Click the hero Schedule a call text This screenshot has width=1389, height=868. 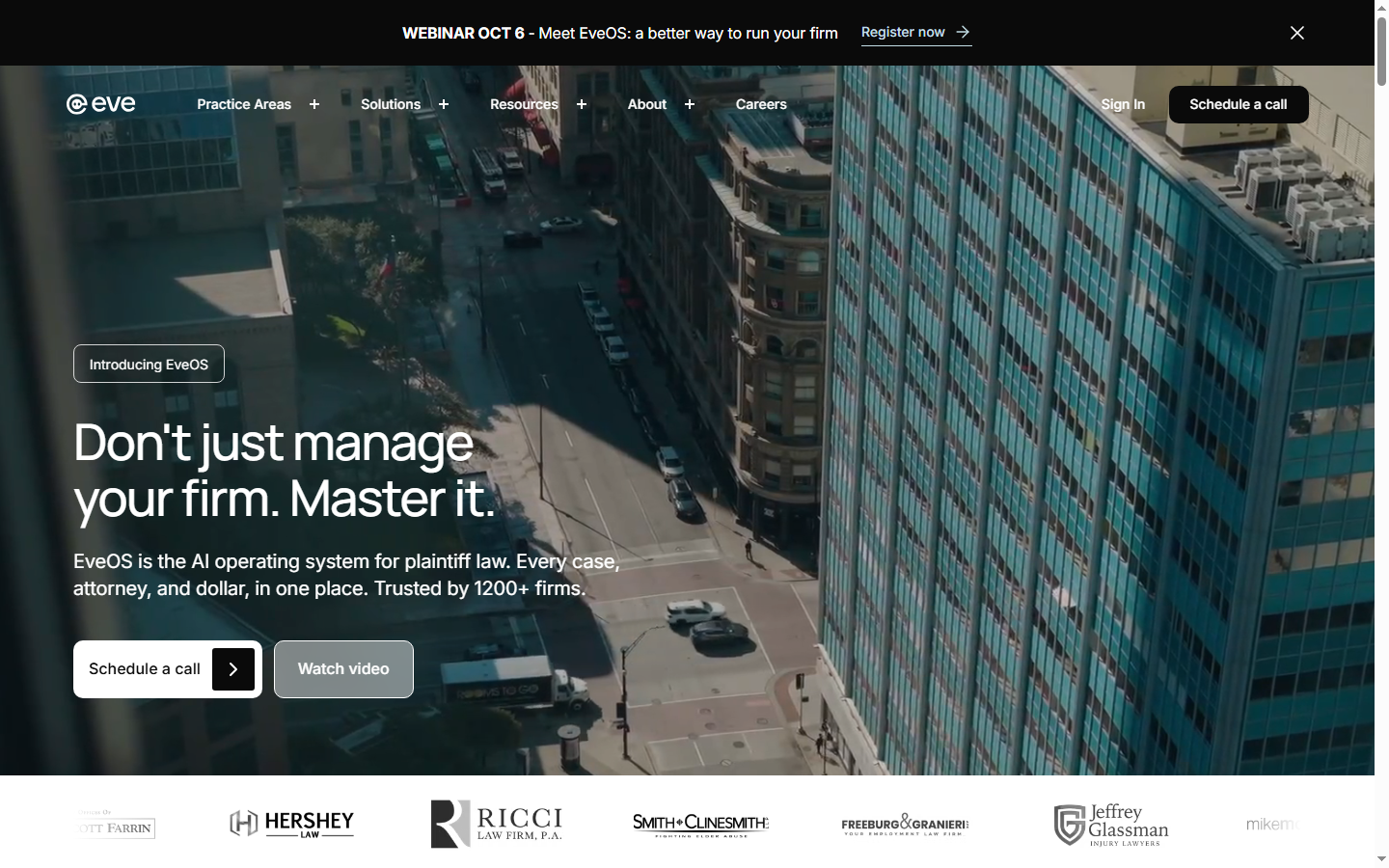coord(145,669)
